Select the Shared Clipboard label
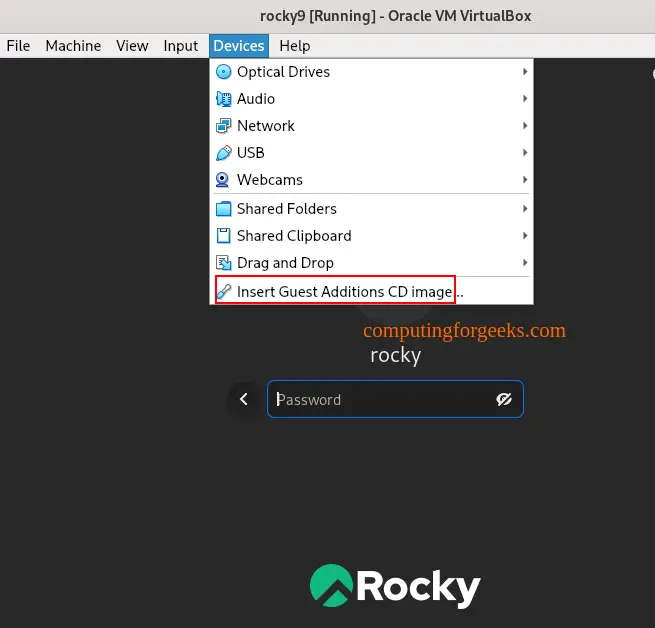 294,236
